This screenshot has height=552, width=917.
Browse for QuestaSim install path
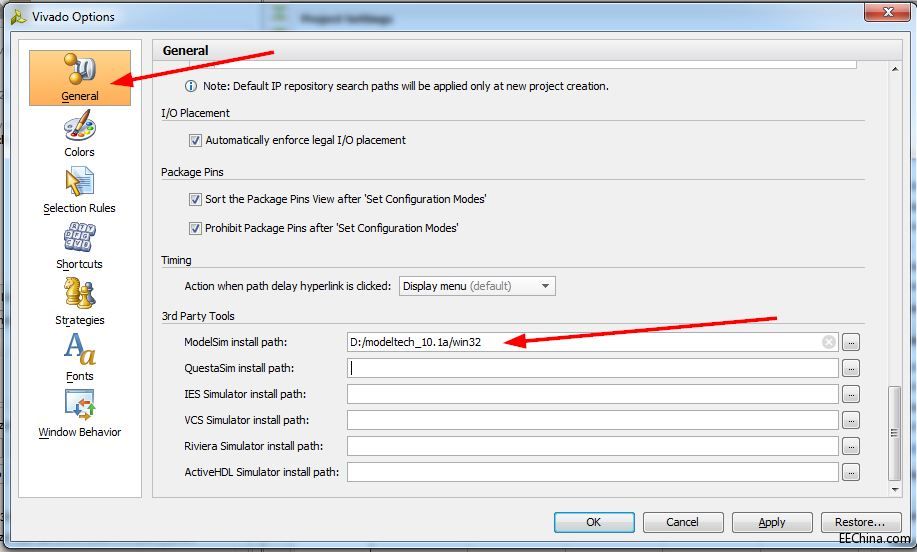coord(851,368)
